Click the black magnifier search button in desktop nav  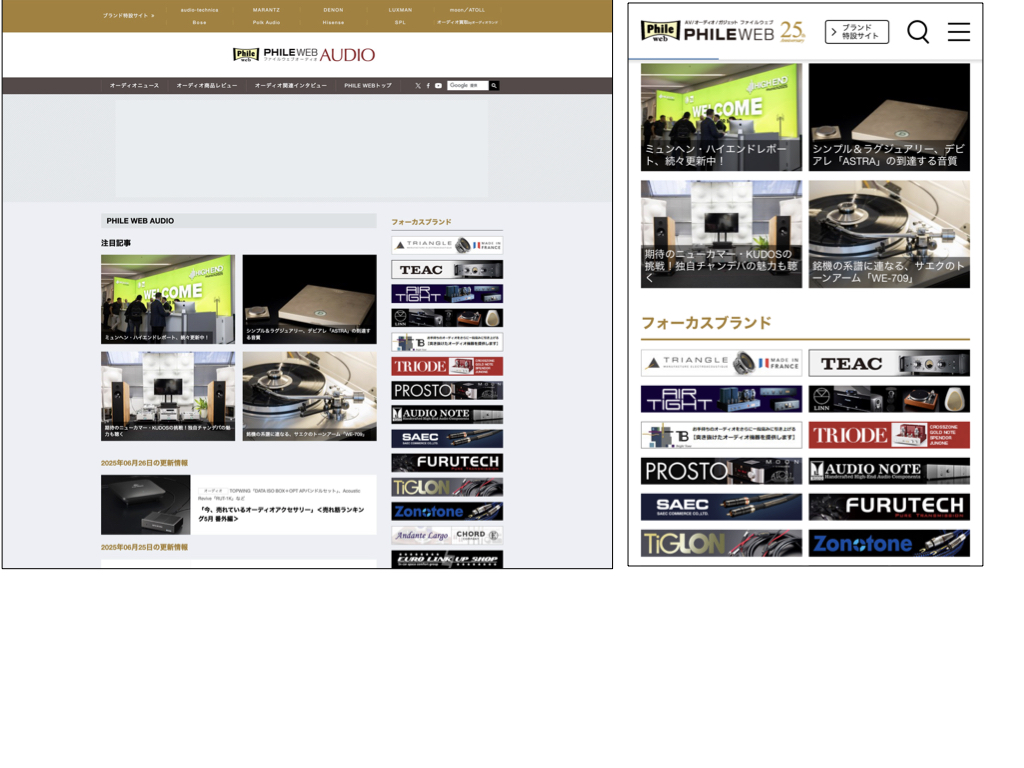click(494, 86)
